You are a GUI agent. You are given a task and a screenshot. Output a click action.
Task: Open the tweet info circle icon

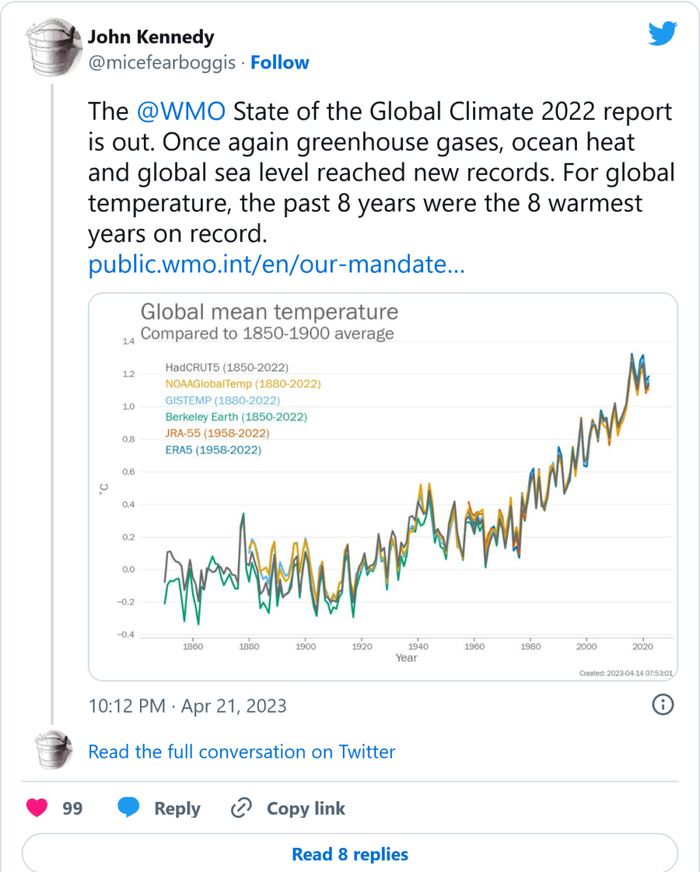point(662,705)
